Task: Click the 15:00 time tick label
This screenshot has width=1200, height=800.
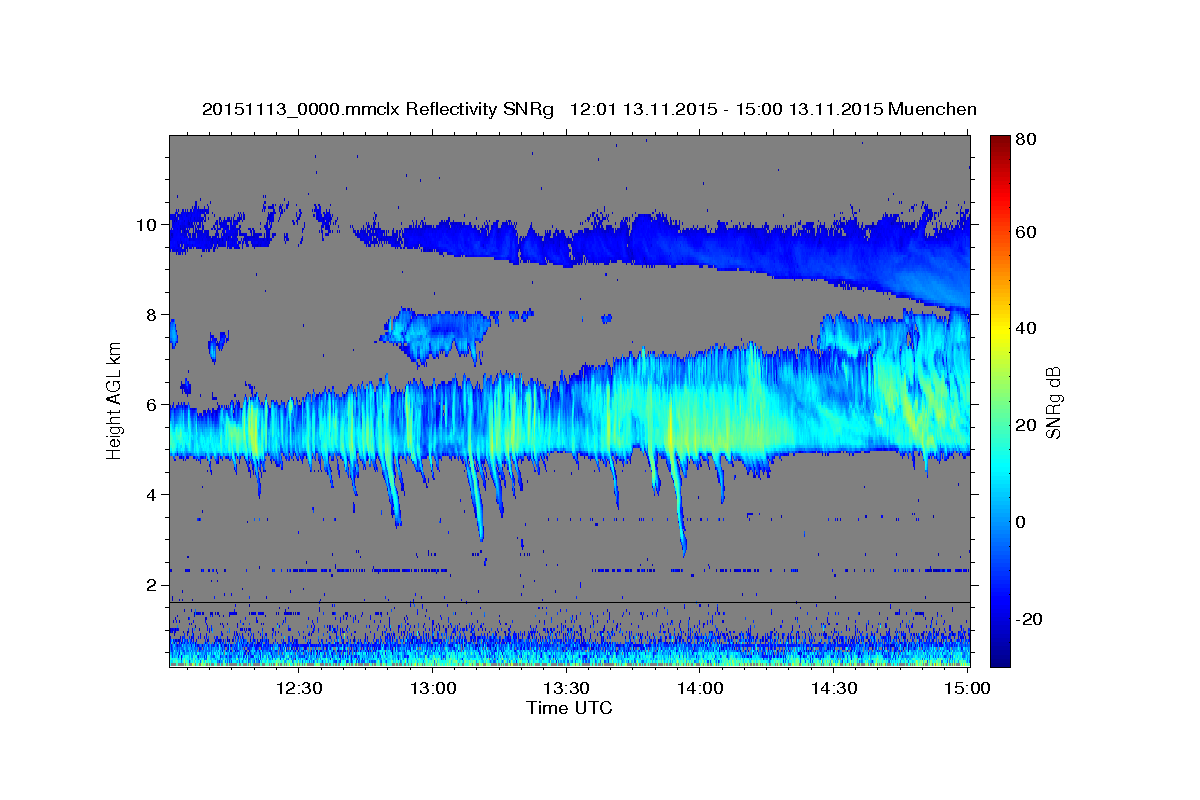Action: [967, 688]
